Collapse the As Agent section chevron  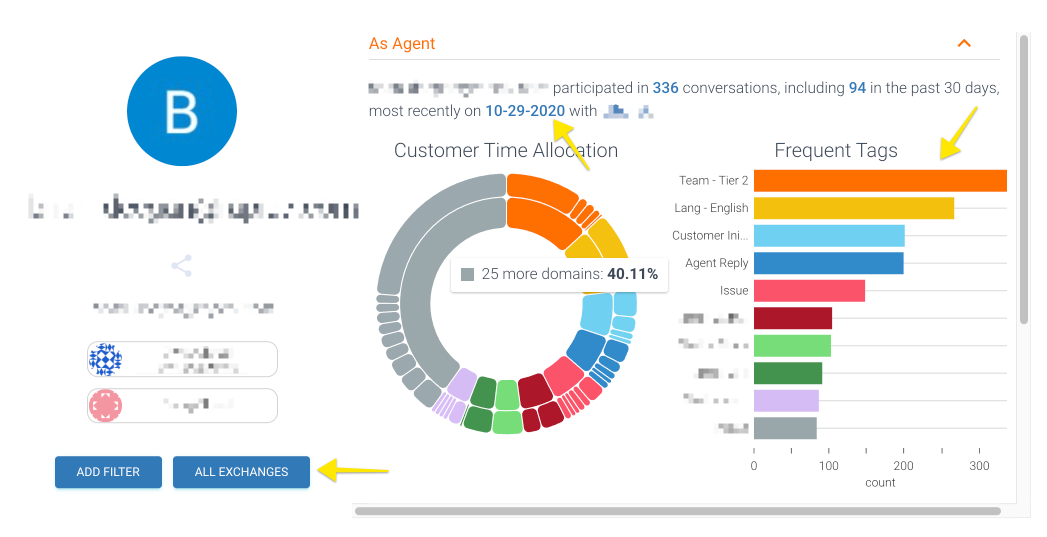[964, 43]
